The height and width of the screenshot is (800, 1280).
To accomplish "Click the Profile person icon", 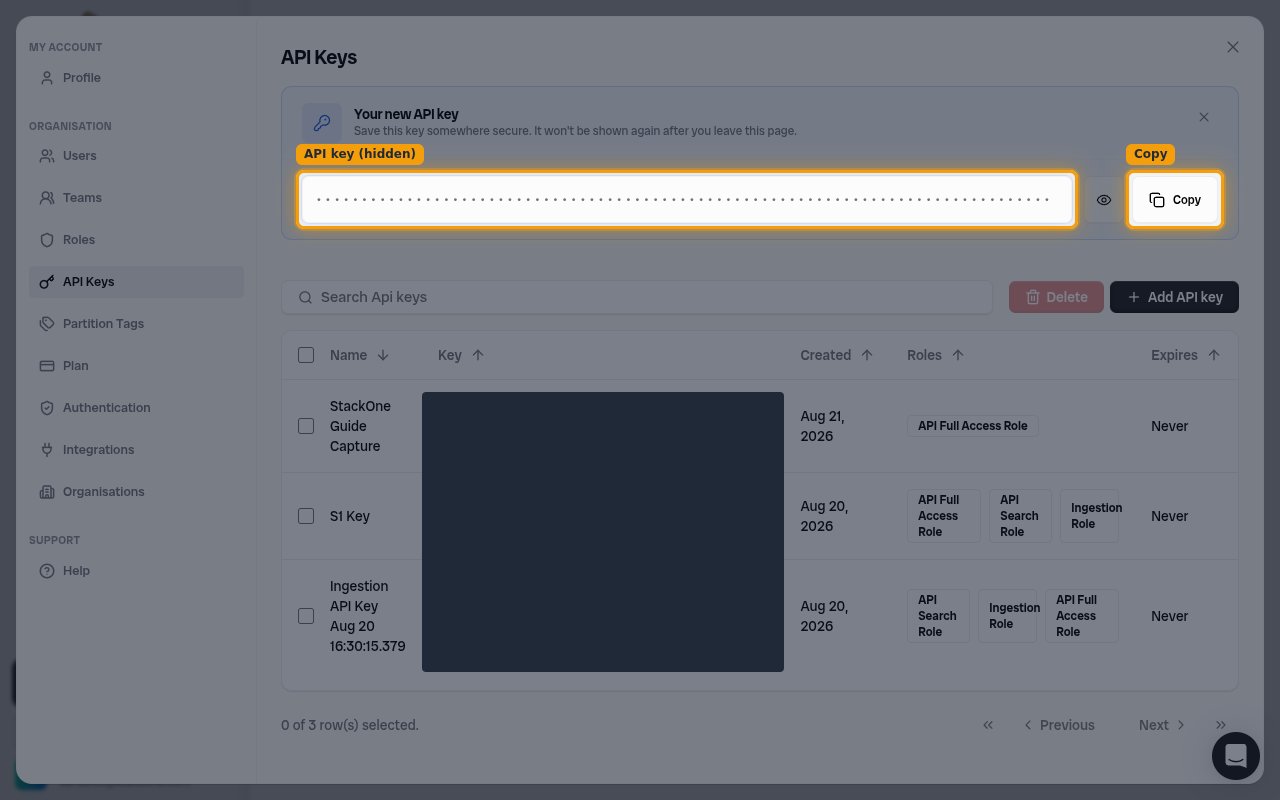I will tap(47, 78).
